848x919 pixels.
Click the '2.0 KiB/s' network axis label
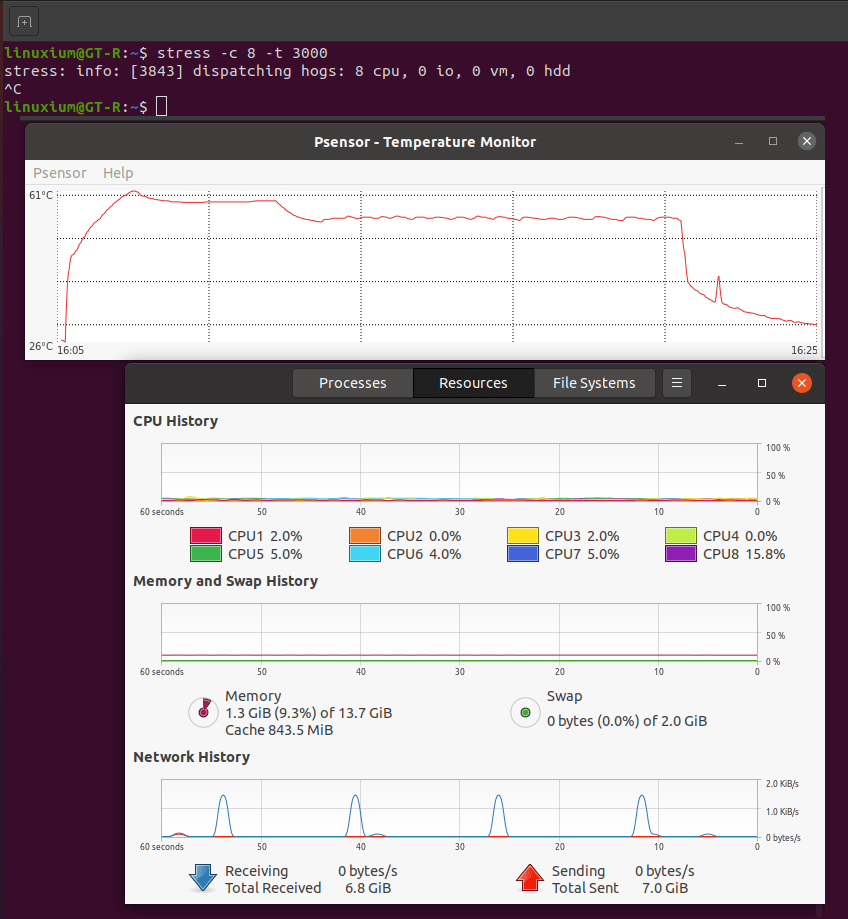[782, 784]
